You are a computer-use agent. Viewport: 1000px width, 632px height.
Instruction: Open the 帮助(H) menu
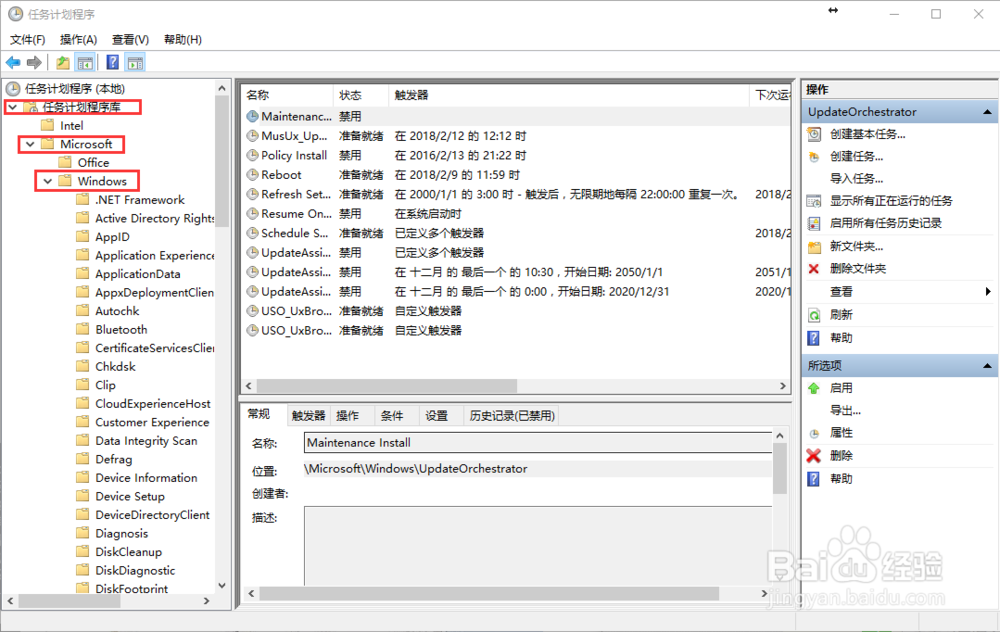pos(182,40)
